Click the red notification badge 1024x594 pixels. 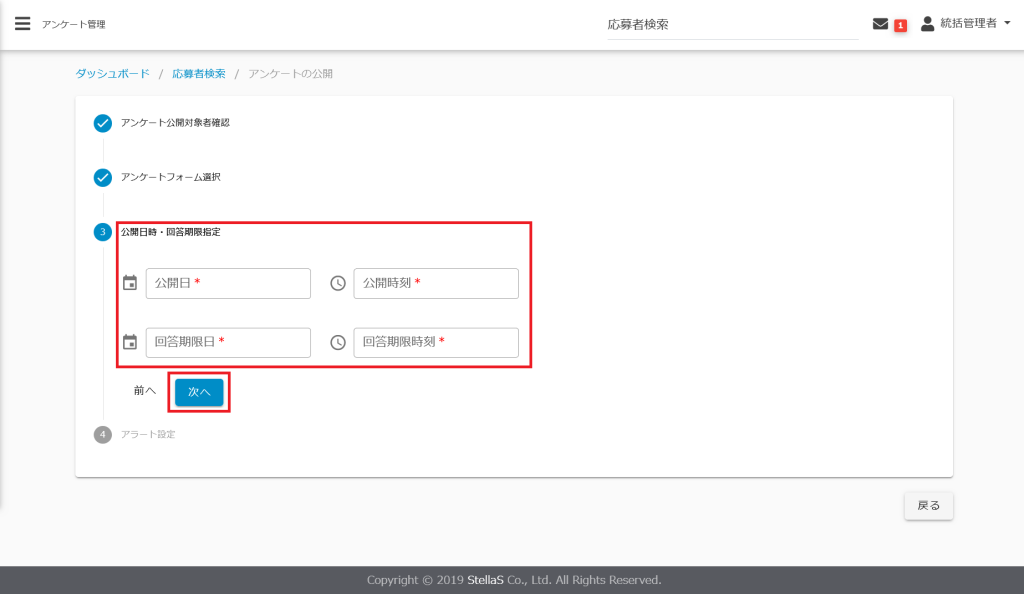tap(900, 25)
